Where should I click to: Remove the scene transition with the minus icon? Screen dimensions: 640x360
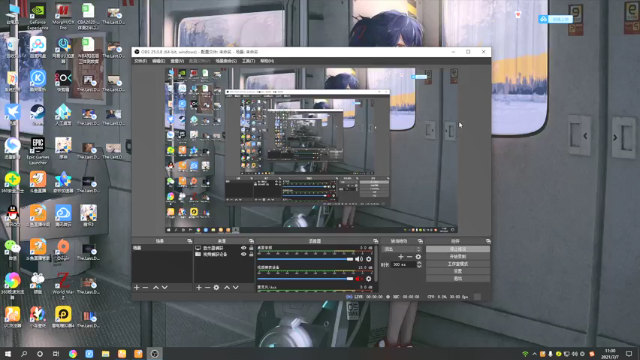tap(409, 257)
